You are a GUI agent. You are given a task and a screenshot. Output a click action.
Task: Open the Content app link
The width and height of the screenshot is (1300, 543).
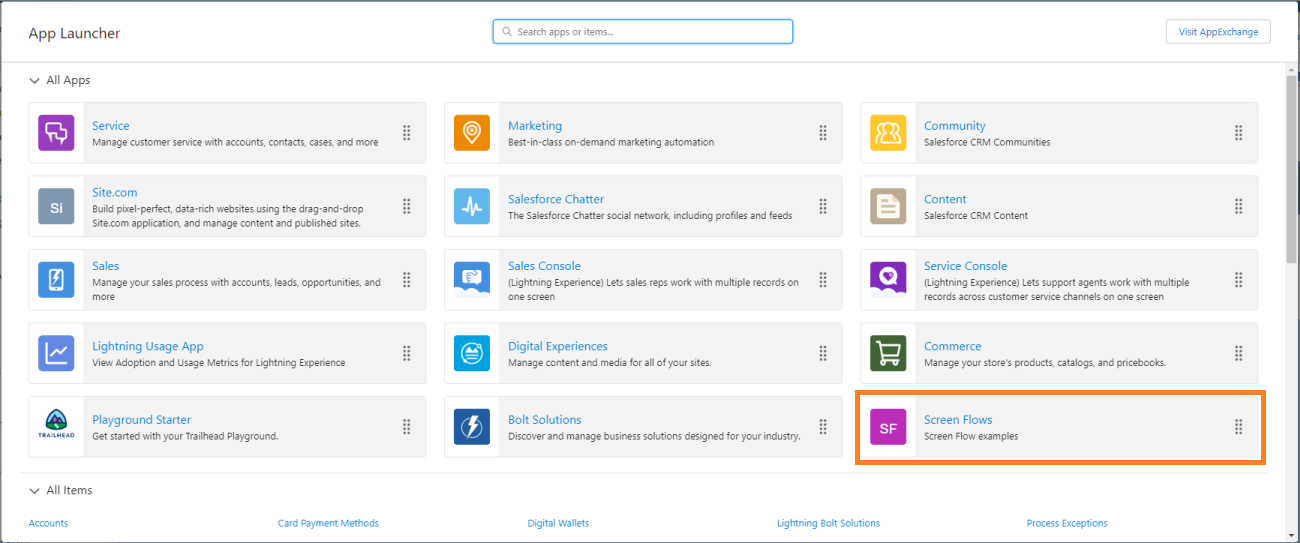click(x=945, y=199)
